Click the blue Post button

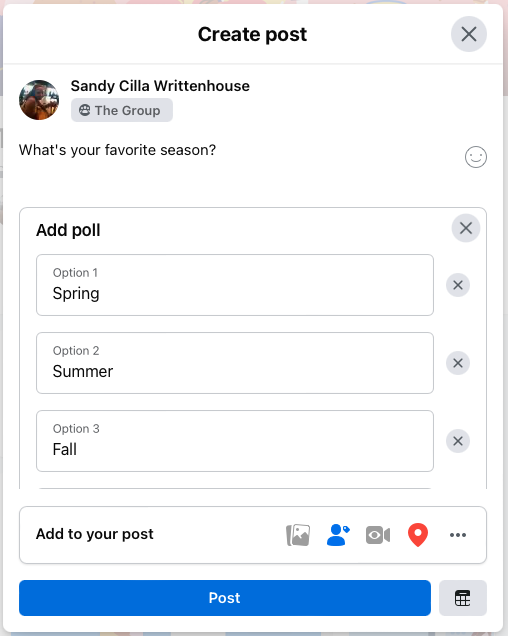pos(225,598)
